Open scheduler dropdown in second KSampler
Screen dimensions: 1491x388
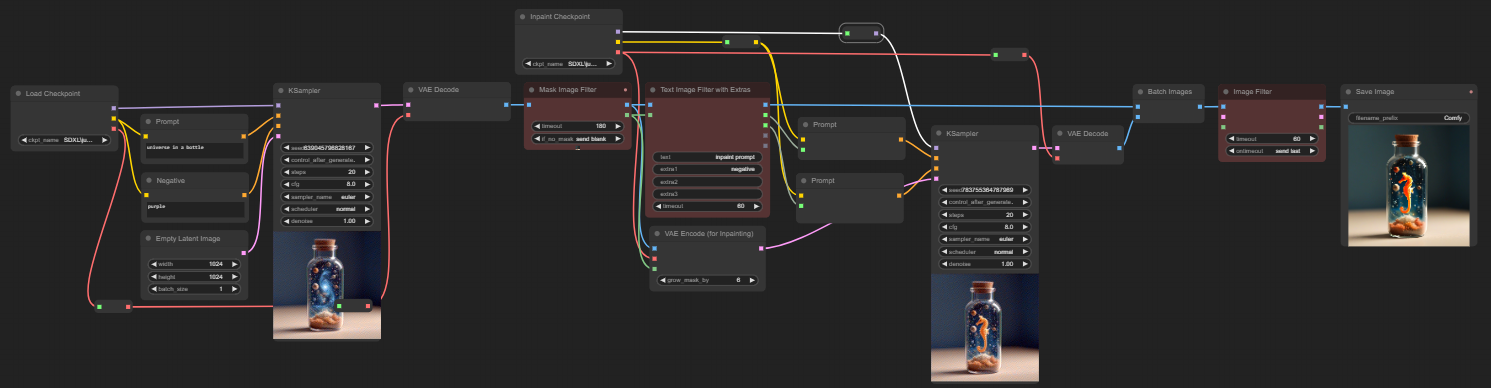[x=985, y=252]
